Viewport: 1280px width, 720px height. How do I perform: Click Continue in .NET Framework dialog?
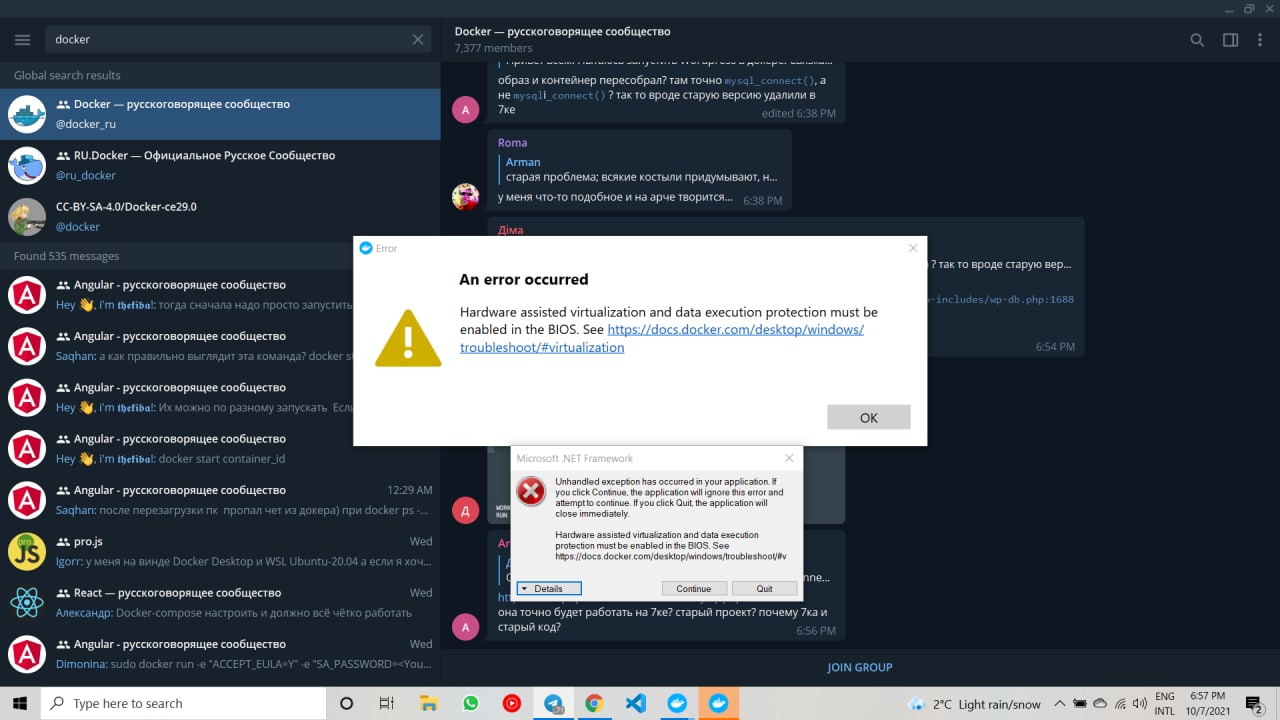tap(694, 589)
